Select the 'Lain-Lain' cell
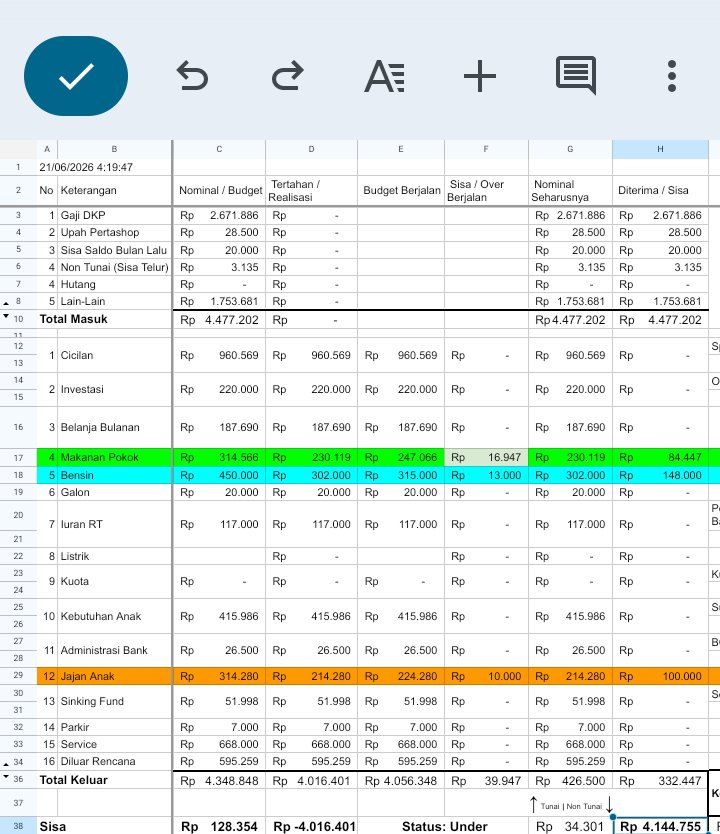 click(x=114, y=301)
